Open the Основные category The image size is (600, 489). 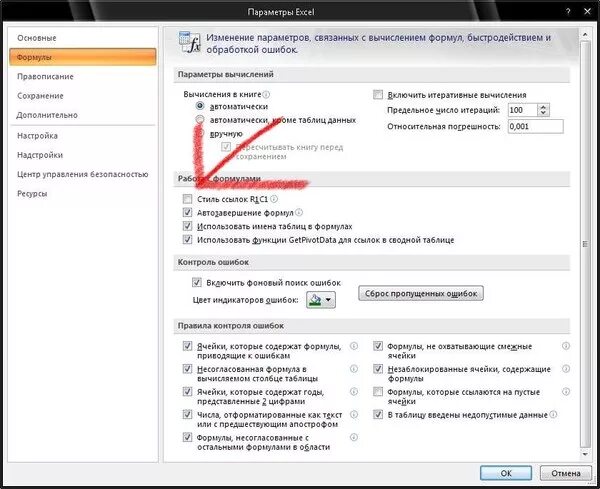tap(37, 38)
